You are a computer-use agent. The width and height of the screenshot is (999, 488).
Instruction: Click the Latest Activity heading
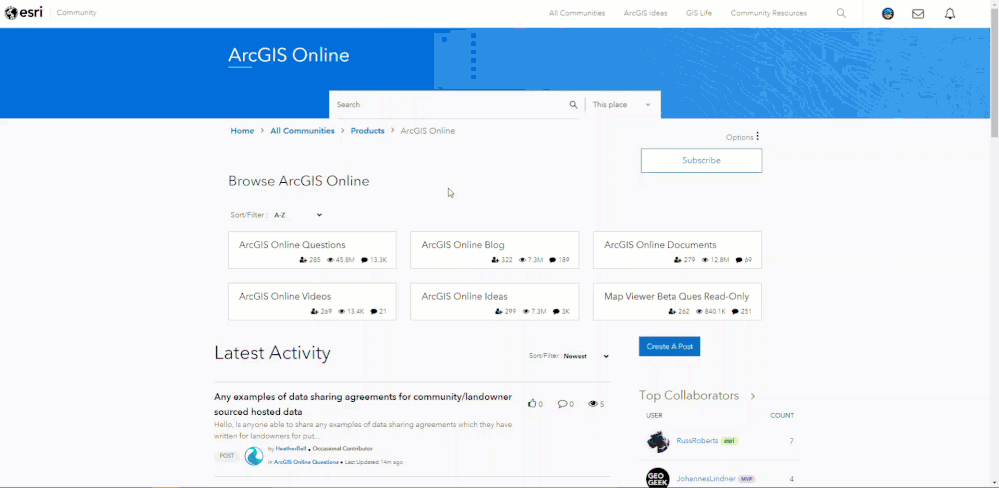click(x=272, y=353)
